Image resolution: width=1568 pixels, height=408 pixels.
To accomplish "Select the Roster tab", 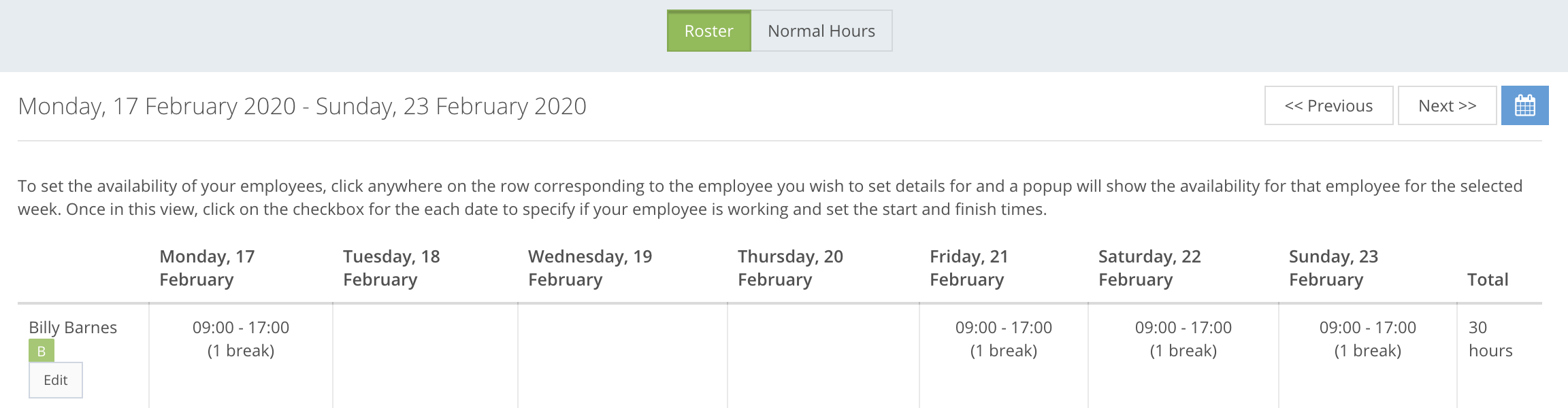I will click(708, 31).
